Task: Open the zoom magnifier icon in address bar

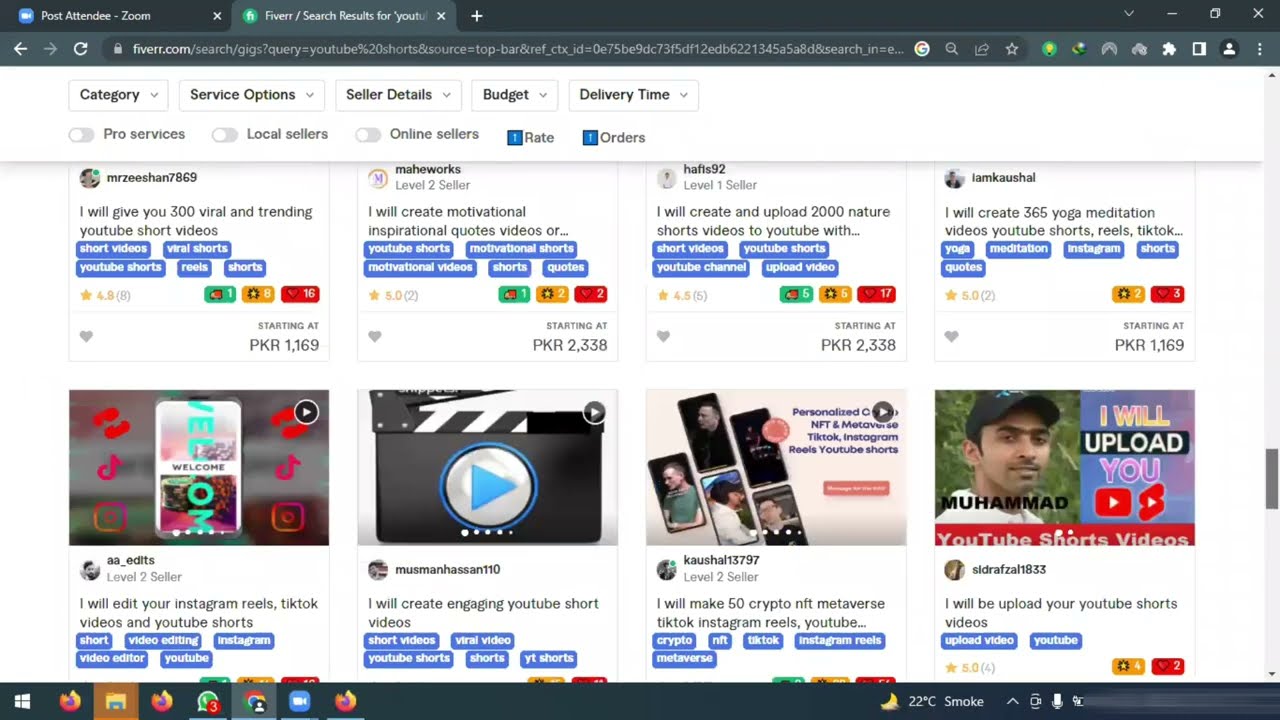Action: 952,48
